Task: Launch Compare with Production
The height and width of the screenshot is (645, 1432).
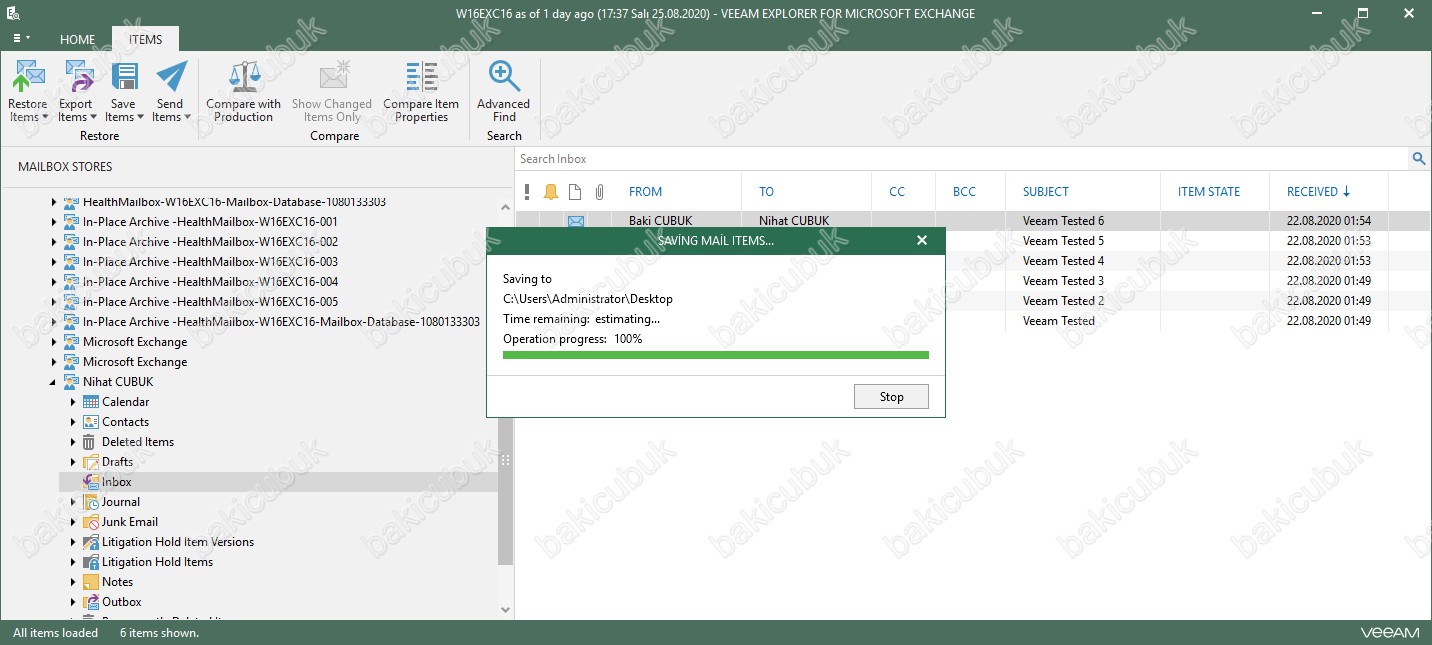Action: 244,91
